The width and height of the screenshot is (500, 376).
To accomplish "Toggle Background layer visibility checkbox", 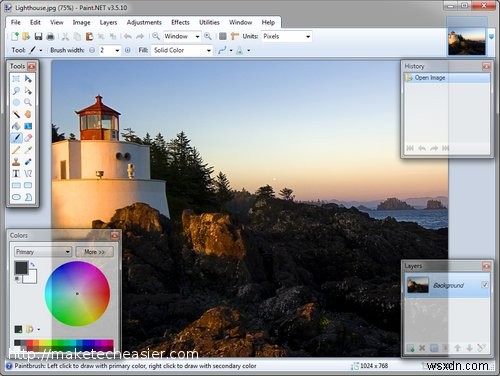I will 485,285.
